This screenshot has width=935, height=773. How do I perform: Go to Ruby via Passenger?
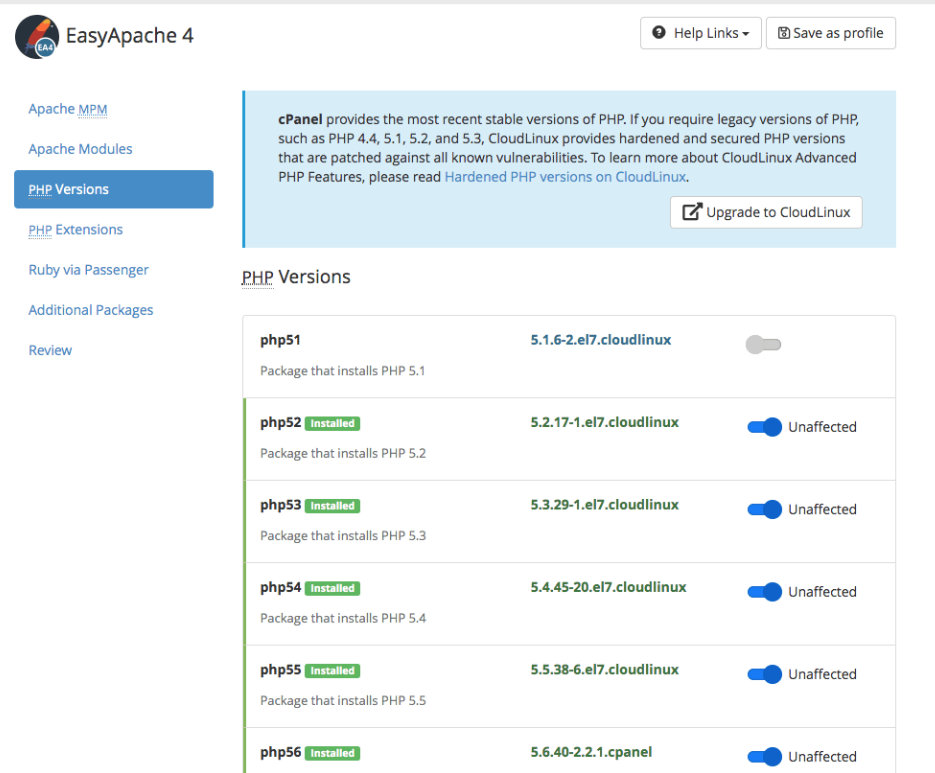(x=88, y=270)
